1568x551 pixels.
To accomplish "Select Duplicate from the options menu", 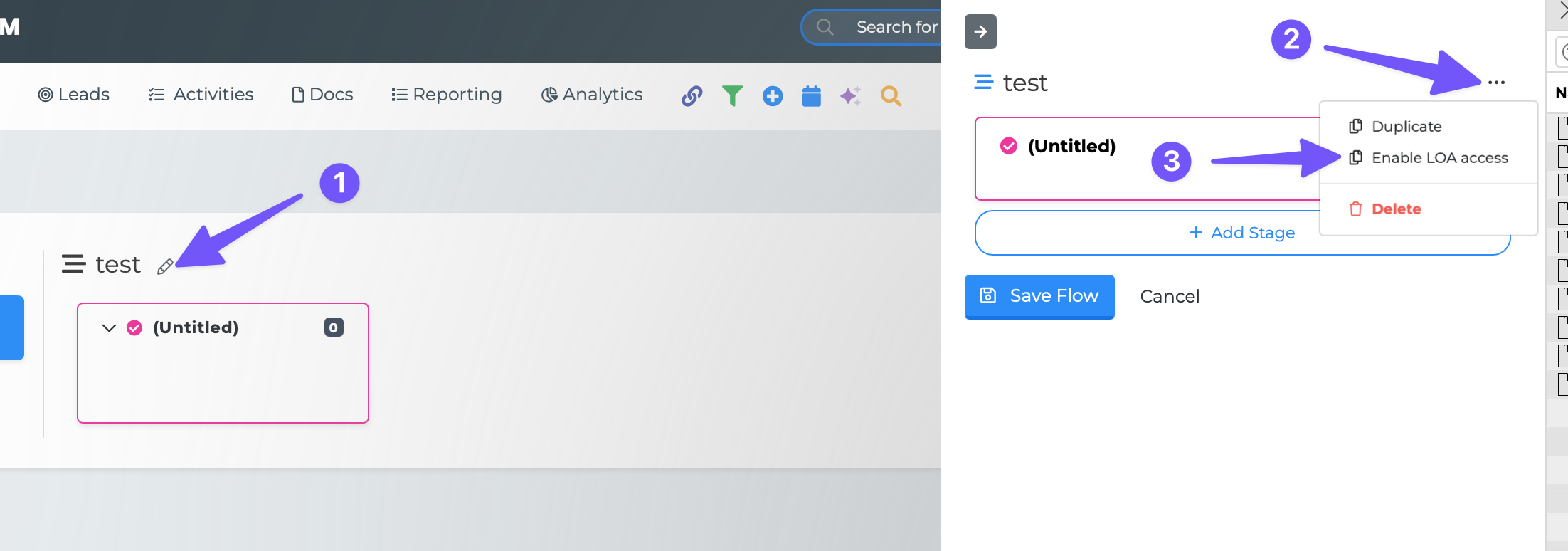I will (x=1406, y=126).
